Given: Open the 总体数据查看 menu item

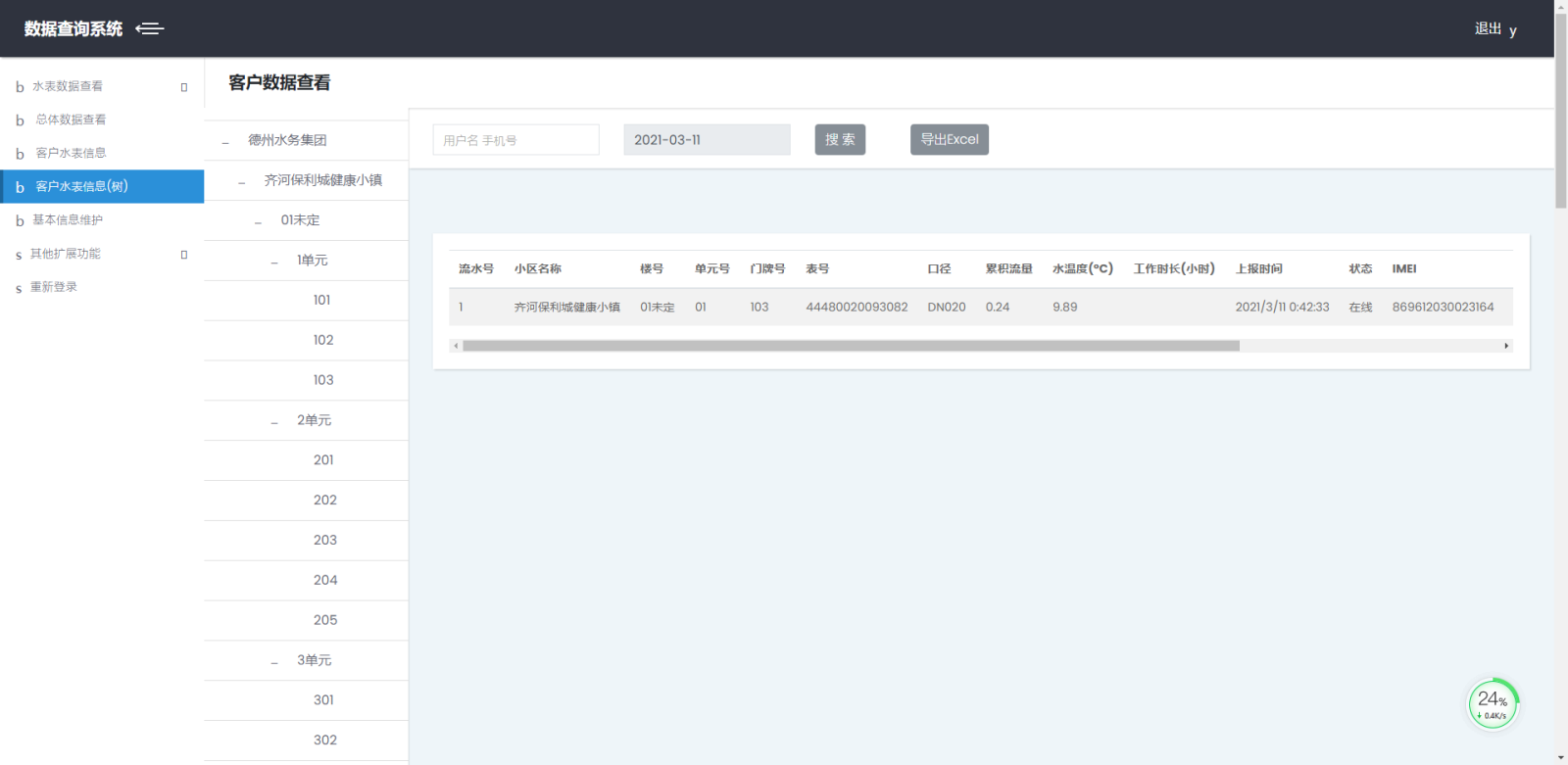Looking at the screenshot, I should point(71,120).
